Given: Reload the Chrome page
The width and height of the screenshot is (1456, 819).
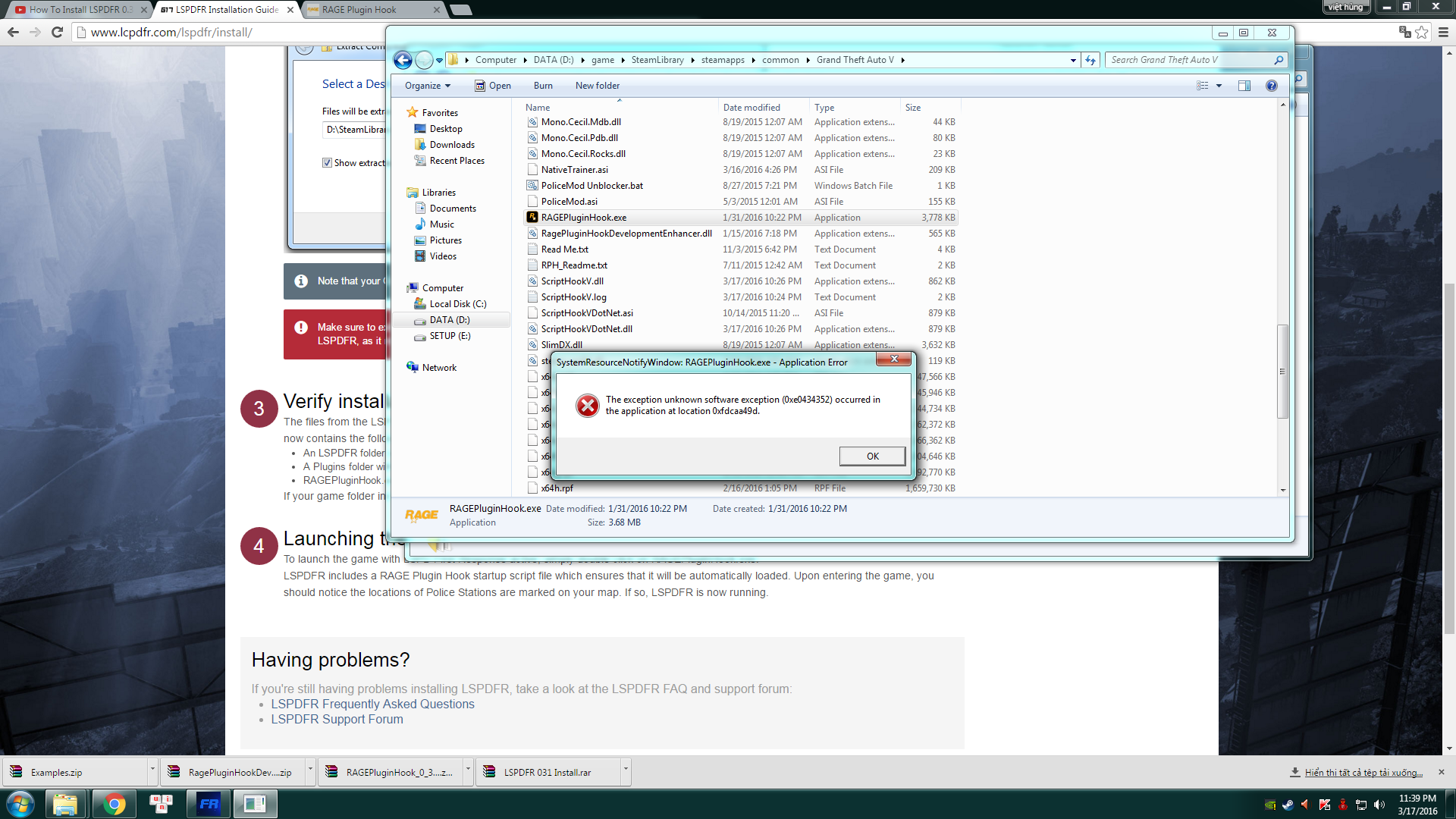Looking at the screenshot, I should [57, 32].
